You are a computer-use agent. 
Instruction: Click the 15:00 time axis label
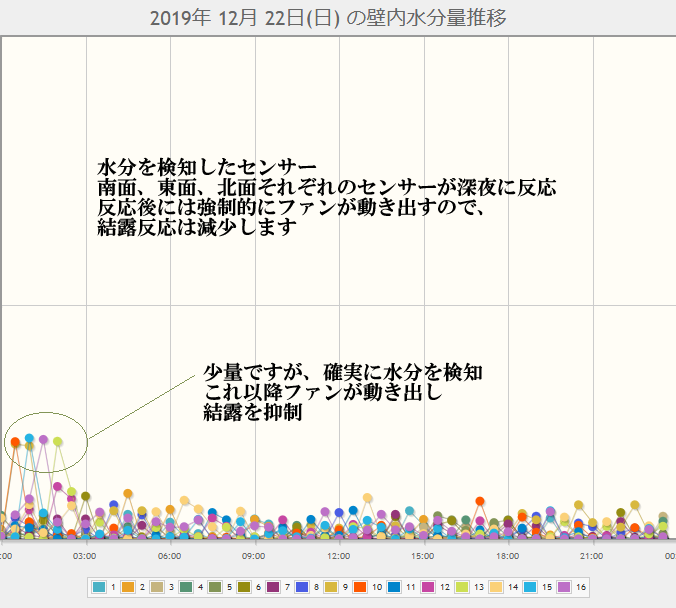(x=422, y=556)
